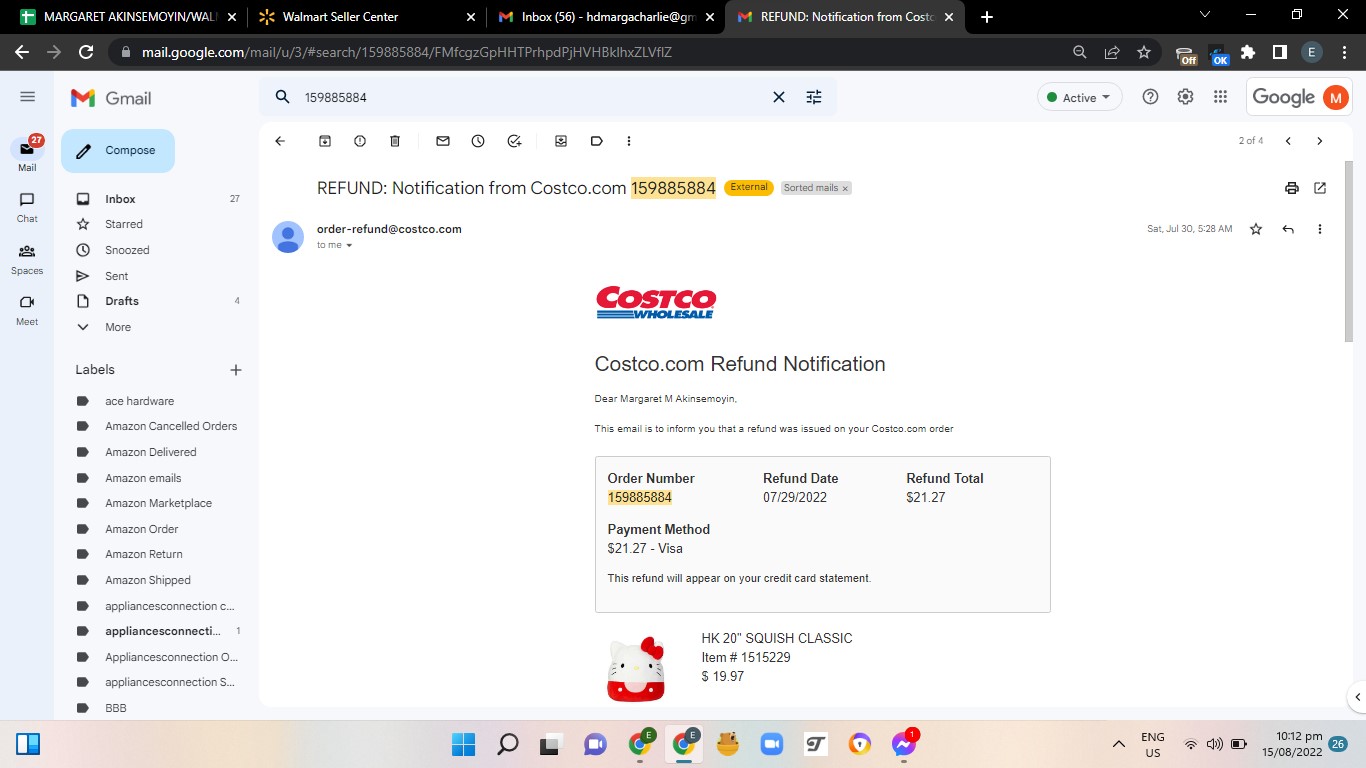Expand the More folders list
1366x768 pixels.
[118, 327]
